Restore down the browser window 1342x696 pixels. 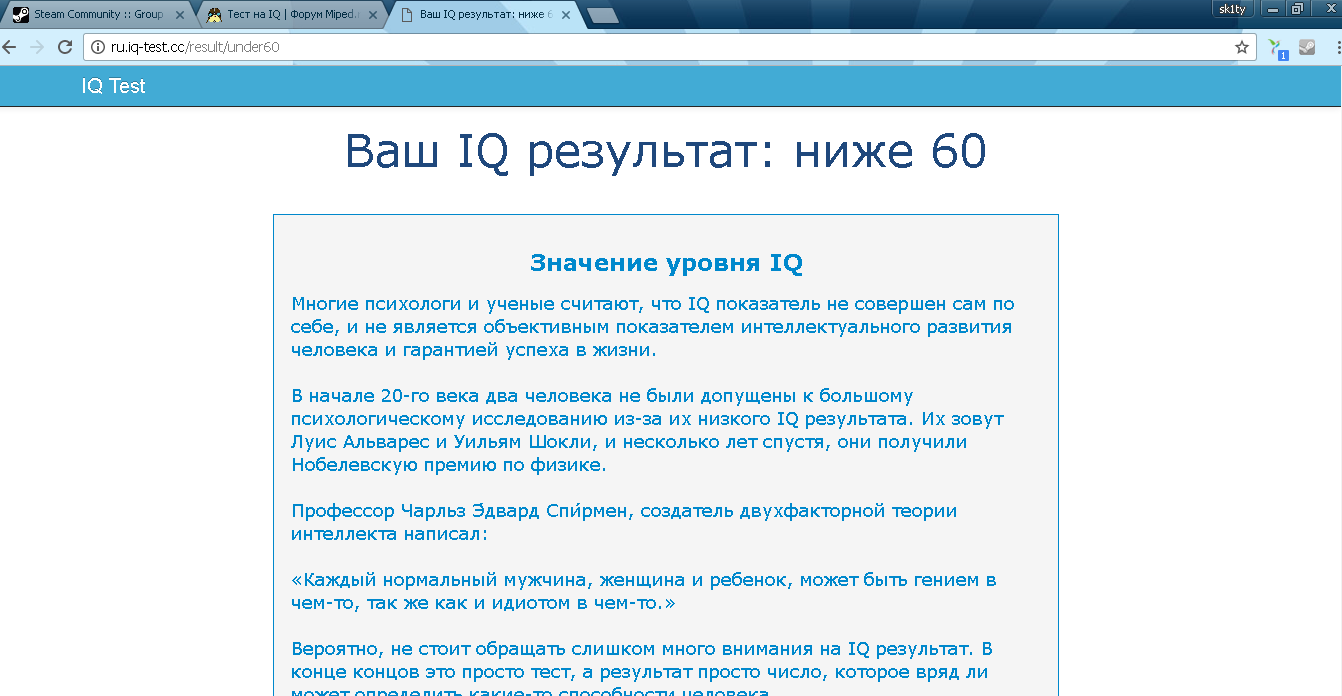(1297, 8)
